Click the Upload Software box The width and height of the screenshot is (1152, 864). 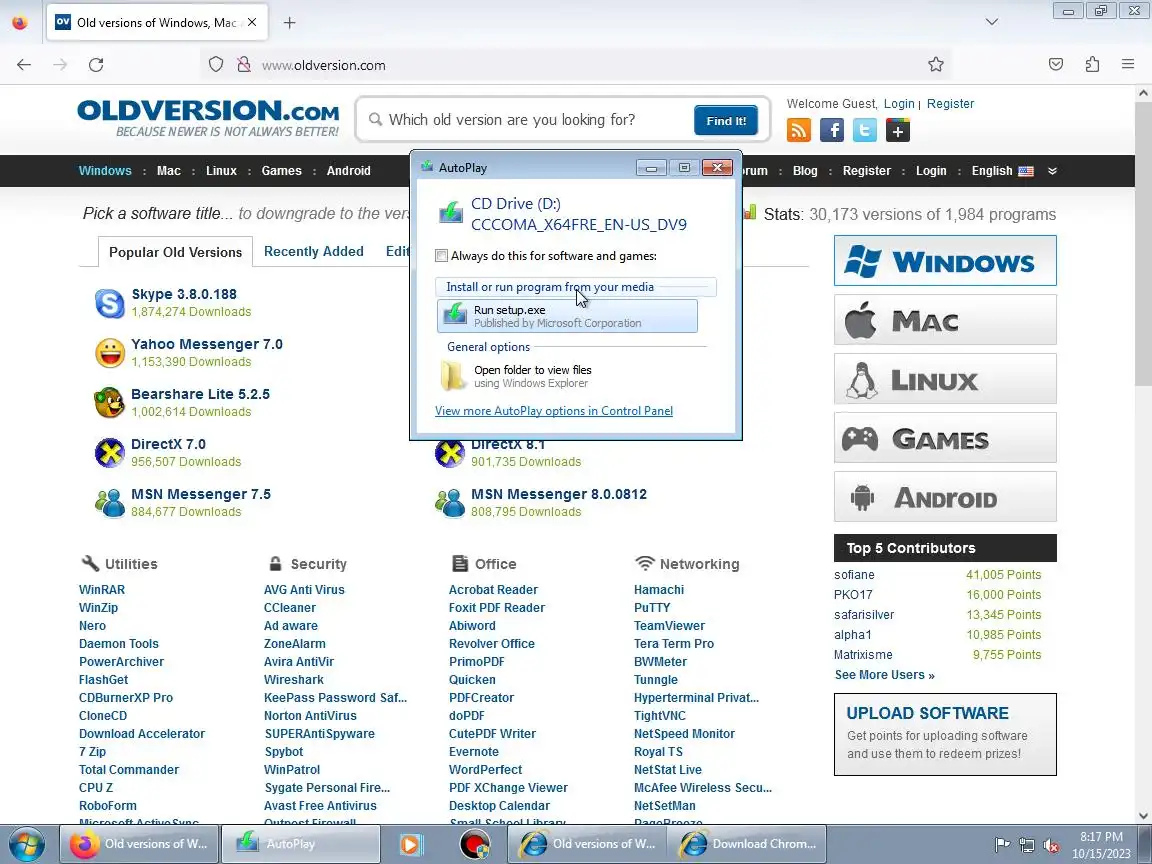pyautogui.click(x=946, y=734)
